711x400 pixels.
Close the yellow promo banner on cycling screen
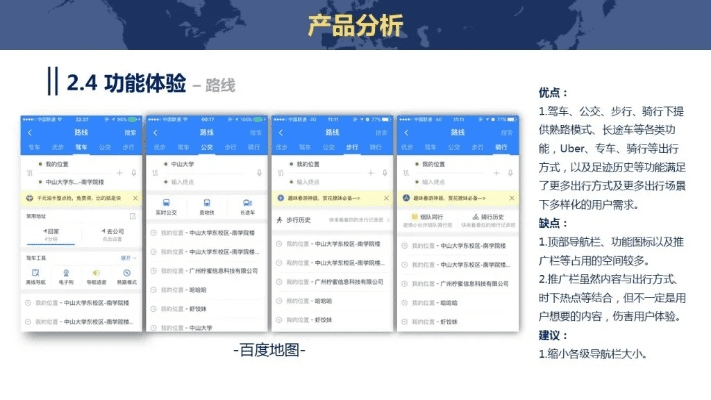click(x=511, y=198)
